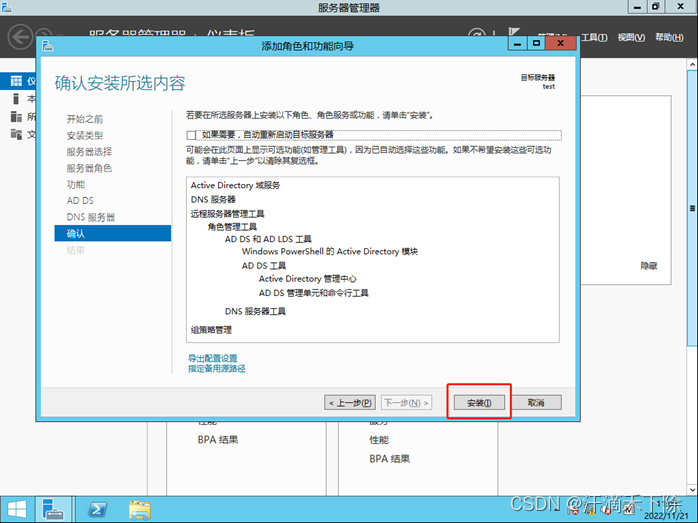Open the 指定备用源路径 link
Screen dimensions: 698x523
click(x=217, y=369)
